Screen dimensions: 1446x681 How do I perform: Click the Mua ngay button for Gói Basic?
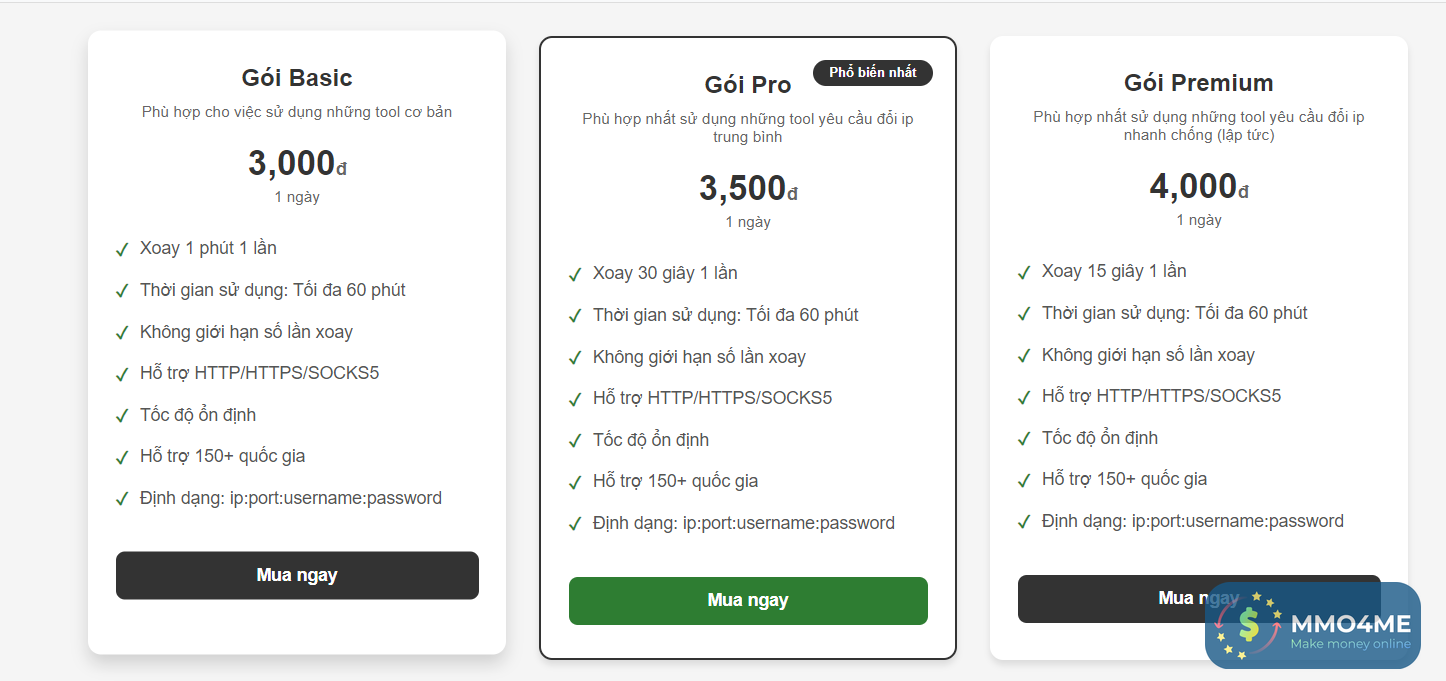(297, 575)
